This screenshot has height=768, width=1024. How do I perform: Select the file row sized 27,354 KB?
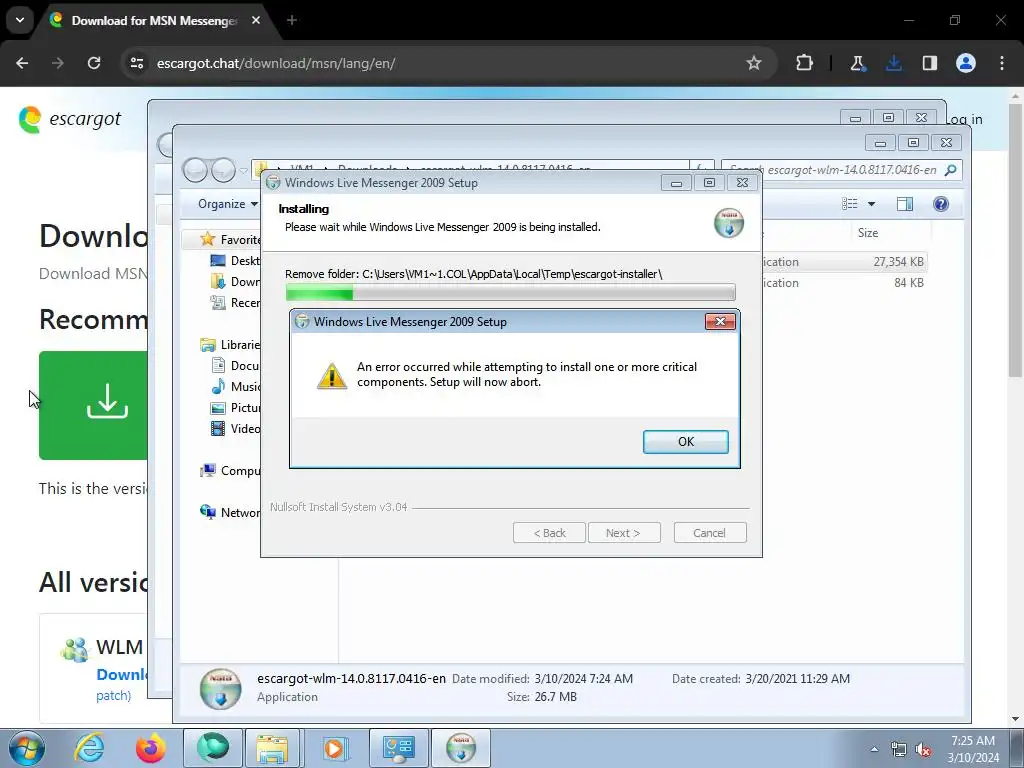[844, 262]
